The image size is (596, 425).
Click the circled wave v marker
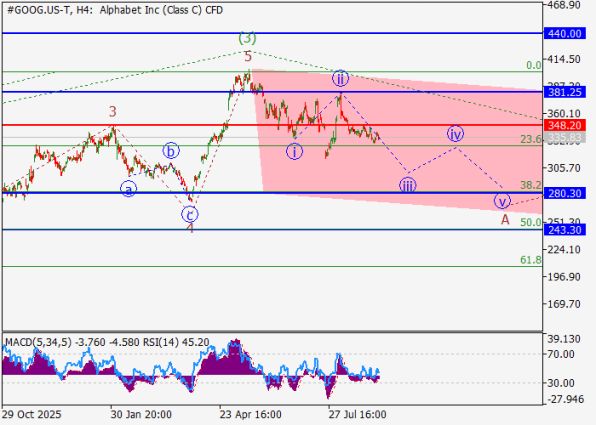coord(502,201)
